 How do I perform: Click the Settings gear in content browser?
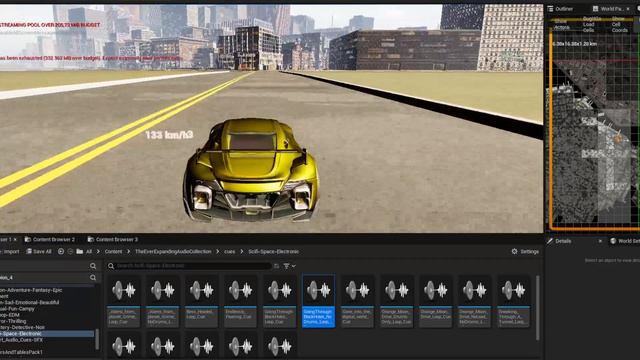pyautogui.click(x=514, y=251)
